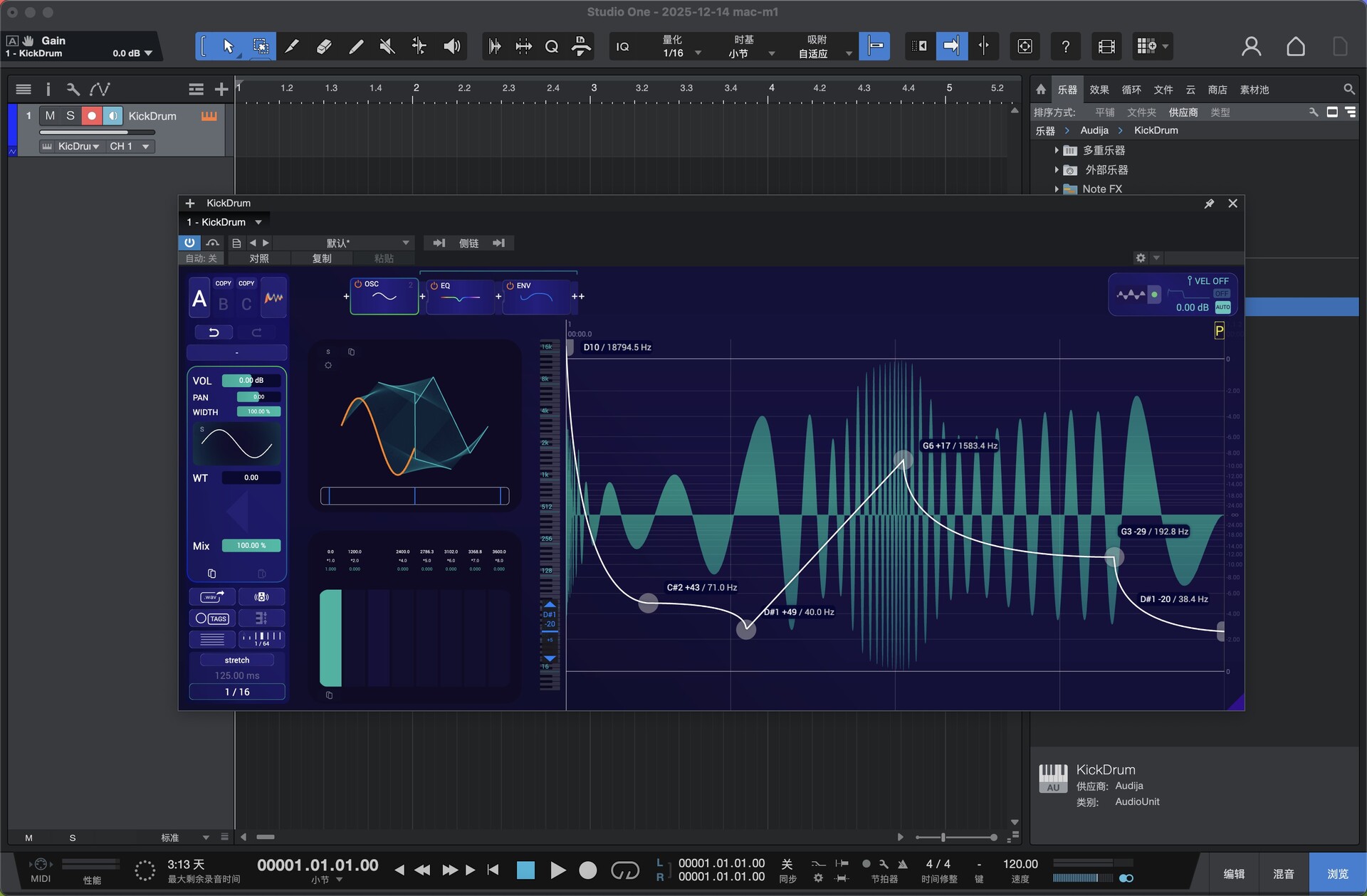Select the Mute tool icon
Screen dimensions: 1367x896
tap(387, 46)
